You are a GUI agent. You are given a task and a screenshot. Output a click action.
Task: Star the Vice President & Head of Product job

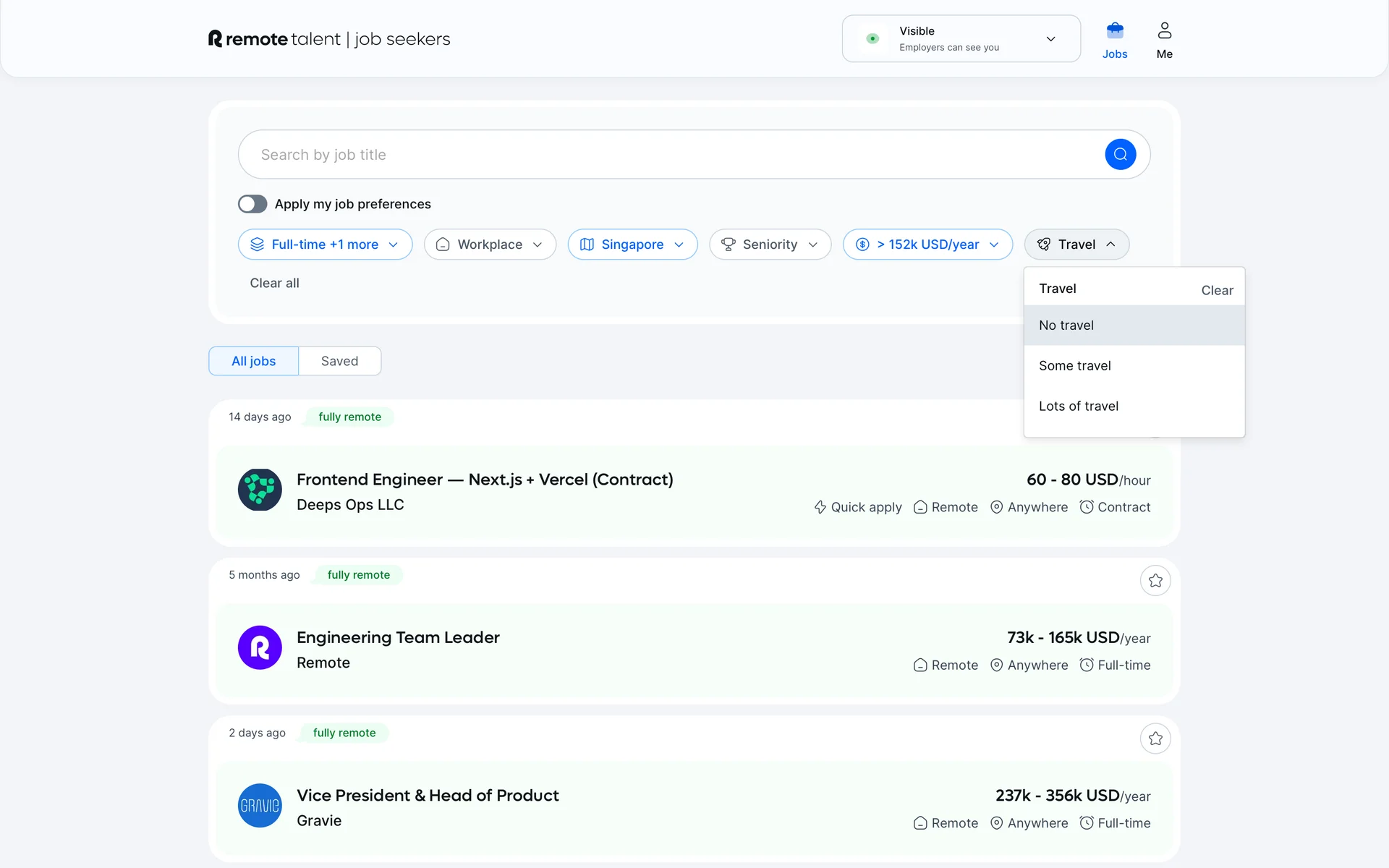click(x=1155, y=739)
